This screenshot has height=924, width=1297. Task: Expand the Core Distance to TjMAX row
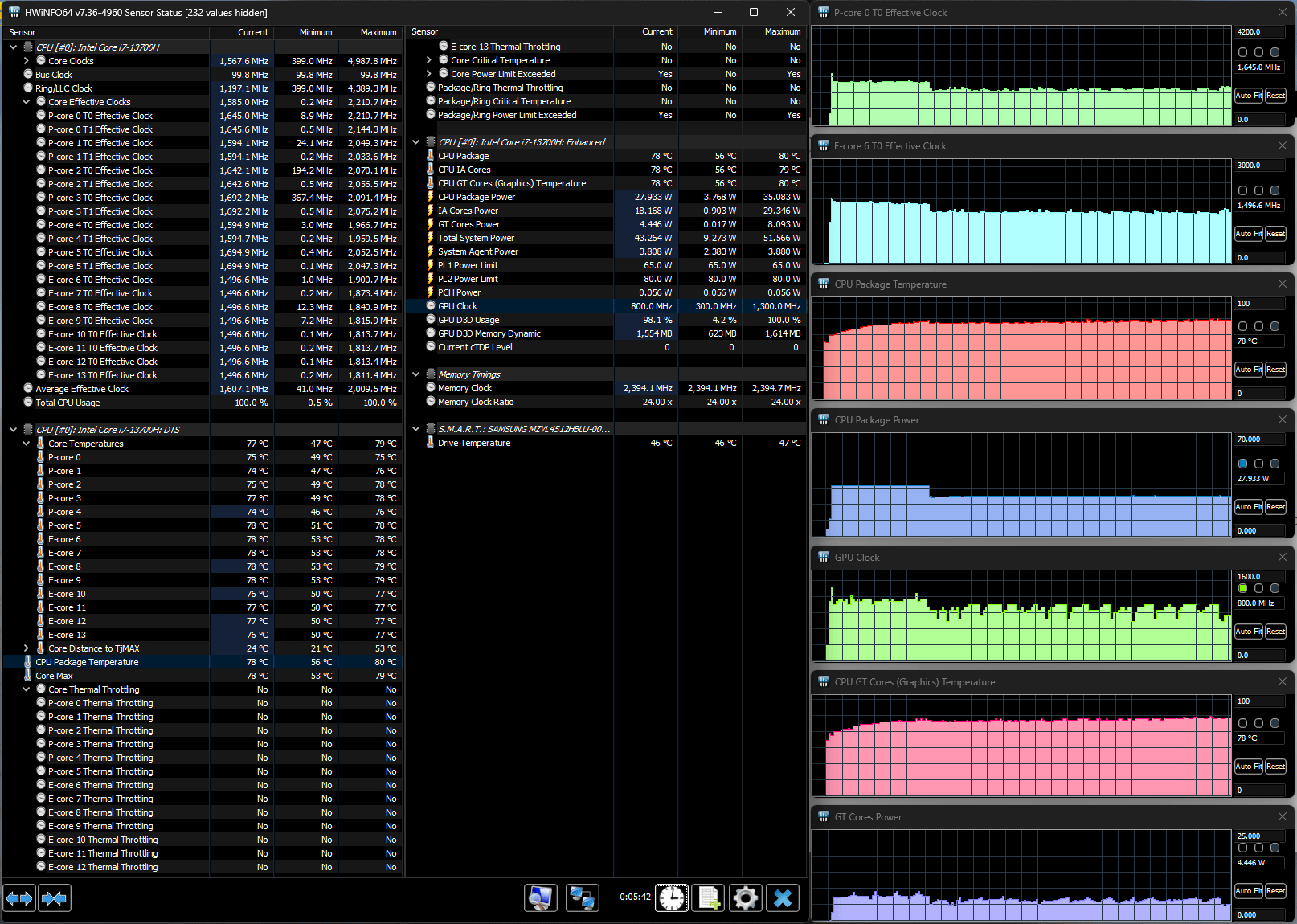[27, 648]
